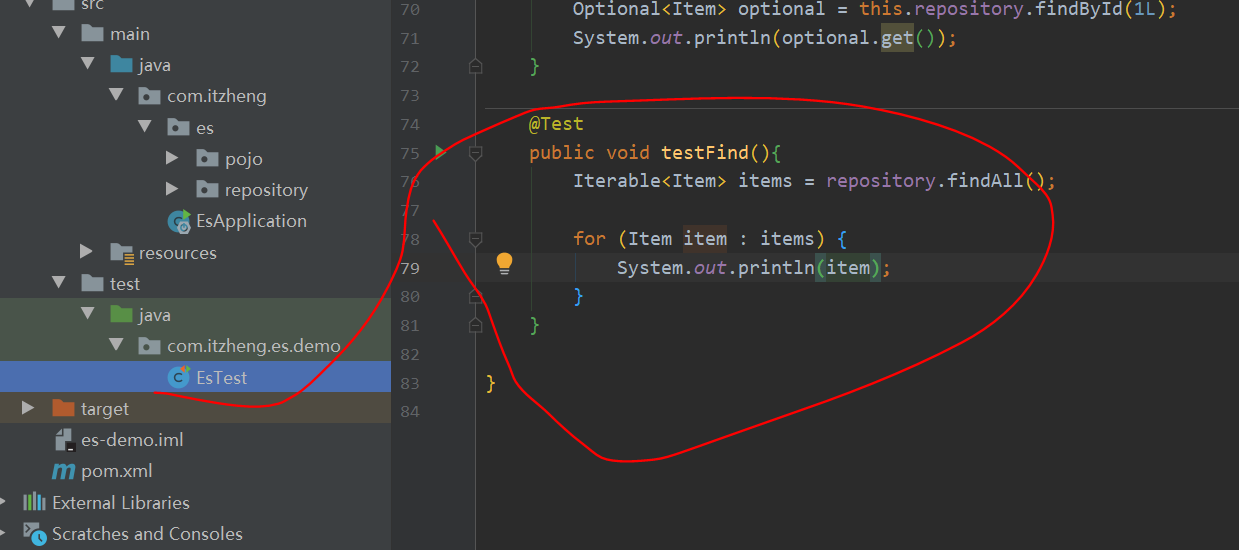1239x550 pixels.
Task: Fold the for loop at line 78
Action: tap(476, 239)
